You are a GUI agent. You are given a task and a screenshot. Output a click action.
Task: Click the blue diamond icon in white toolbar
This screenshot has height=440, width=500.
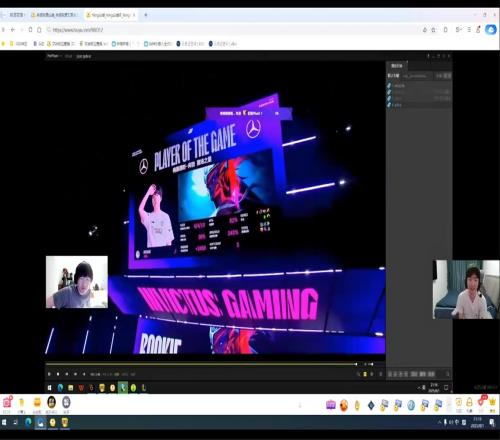tap(371, 405)
